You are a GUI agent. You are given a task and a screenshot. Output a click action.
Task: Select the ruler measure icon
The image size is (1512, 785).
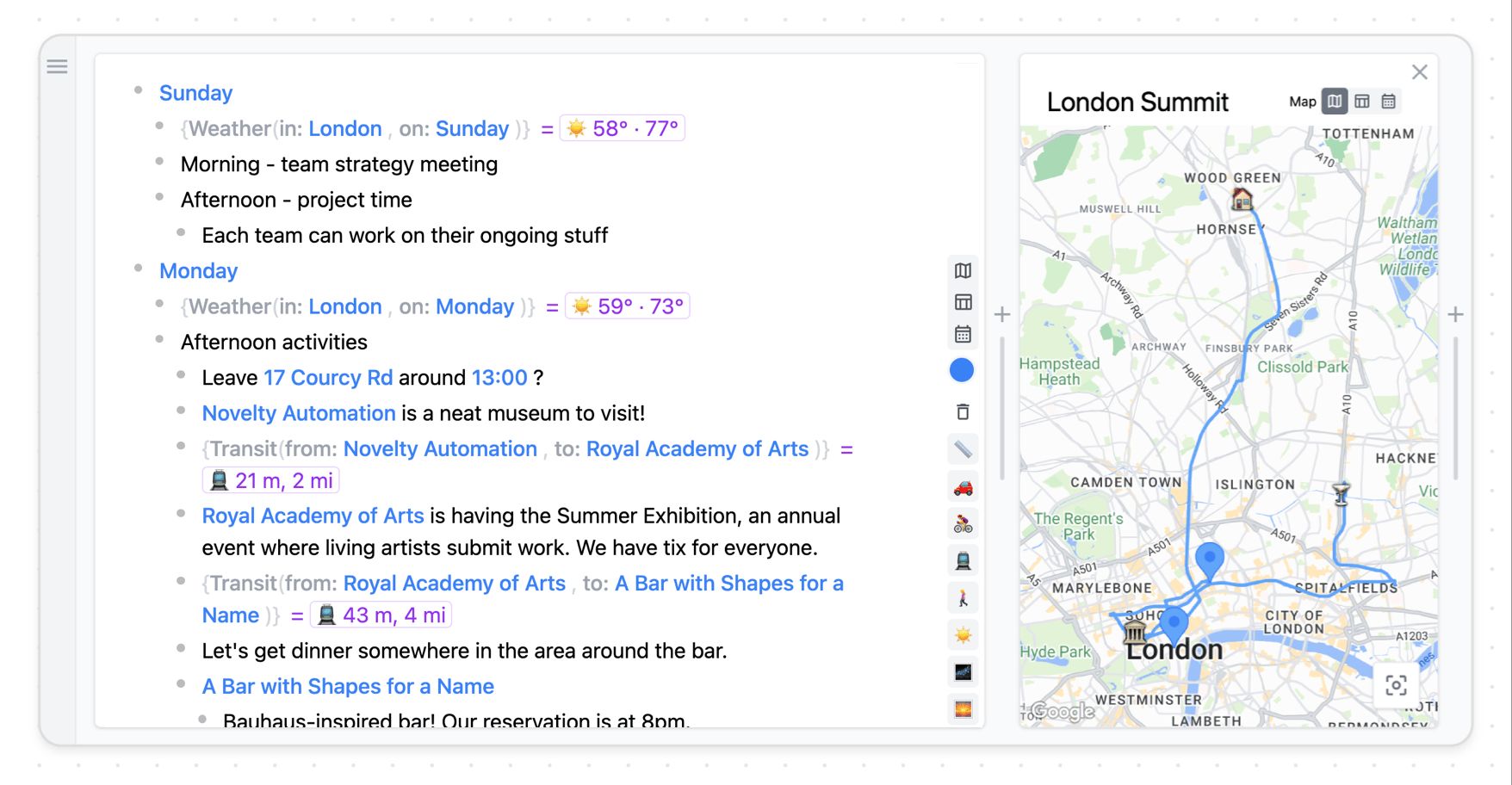(x=963, y=448)
